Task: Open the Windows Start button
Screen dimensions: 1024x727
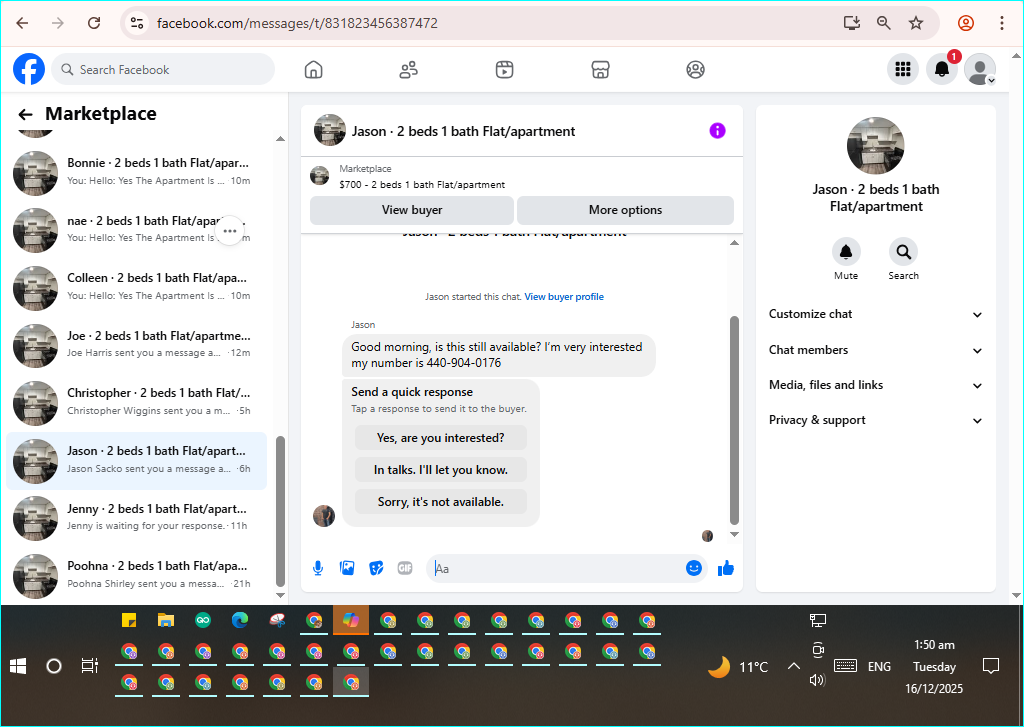Action: [x=18, y=666]
